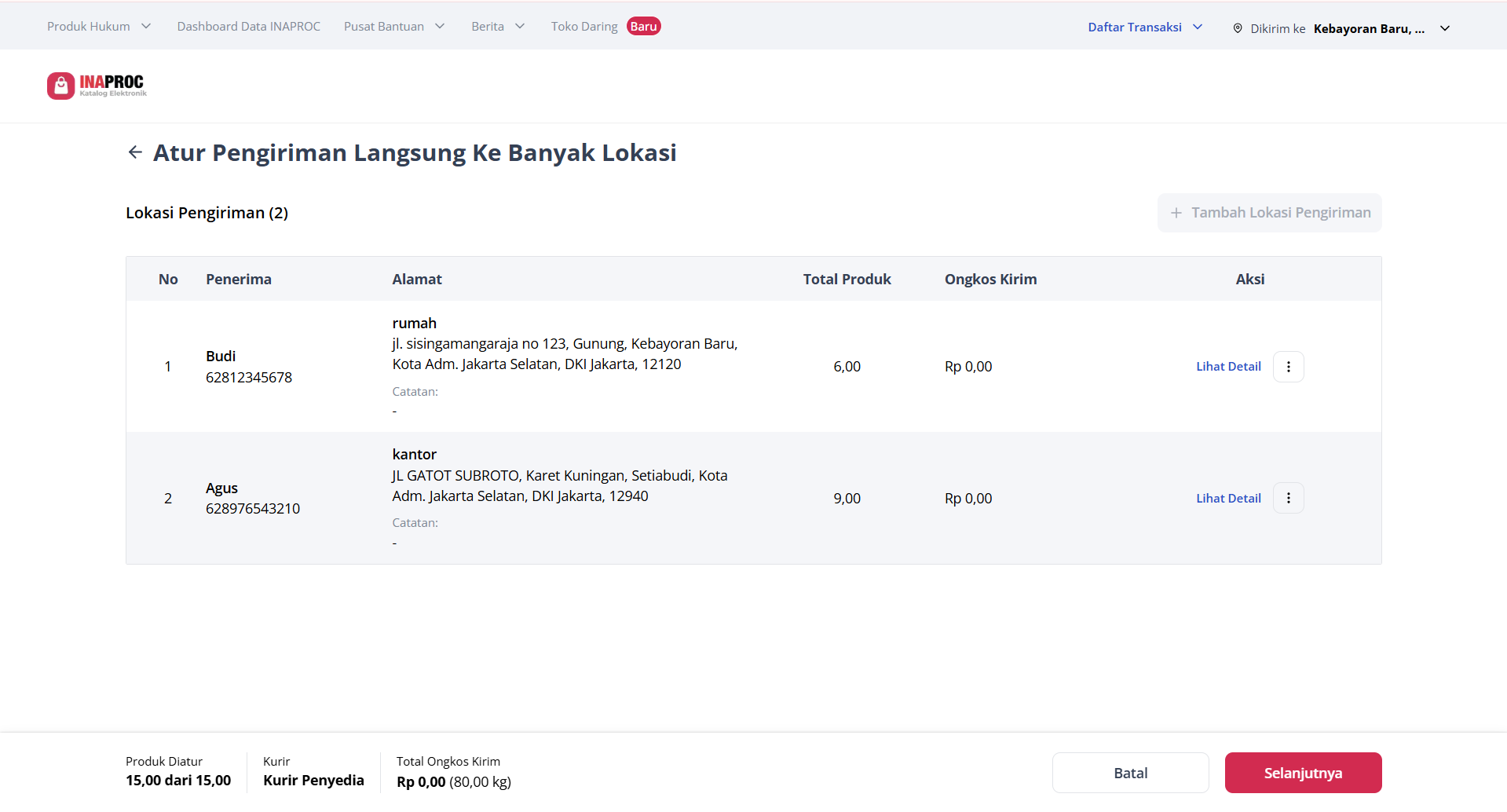View Lihat Detail for Agus
This screenshot has height=812, width=1507.
point(1228,498)
